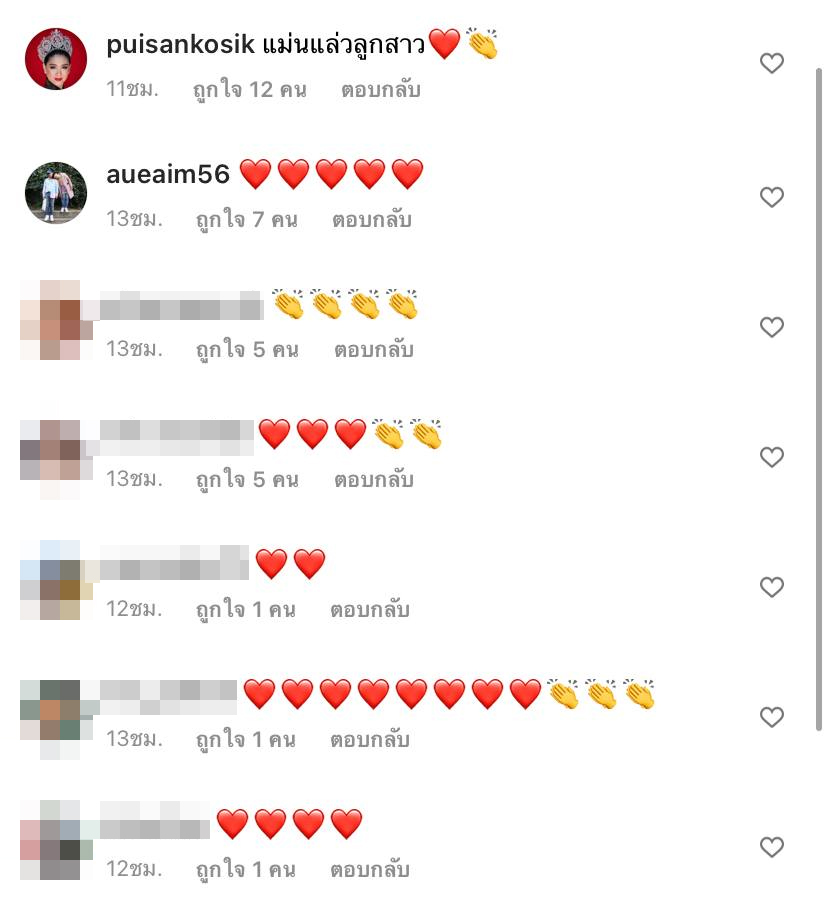Like aueaim56's comment with the heart icon
This screenshot has height=923, width=828.
point(772,197)
